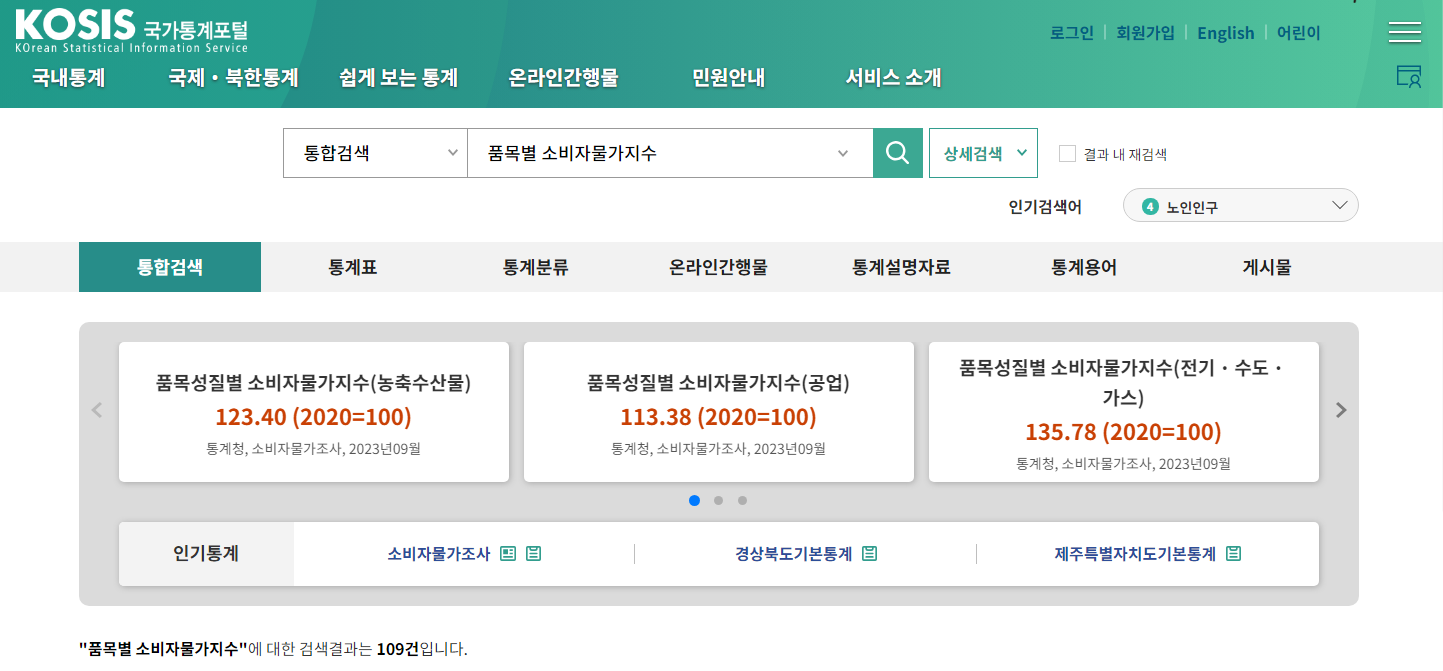The width and height of the screenshot is (1443, 671).
Task: Switch to the English site link
Action: (x=1226, y=33)
